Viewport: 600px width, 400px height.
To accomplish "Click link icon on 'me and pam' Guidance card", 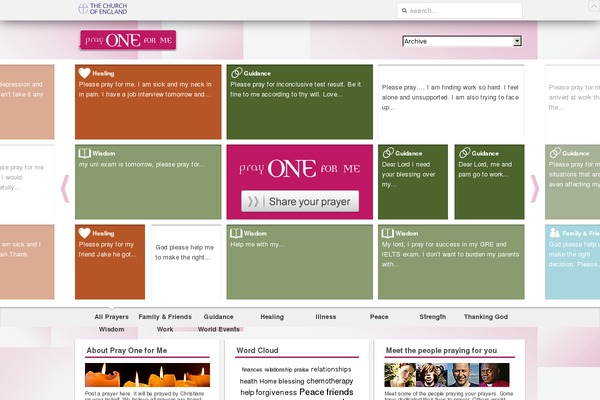I will (x=465, y=153).
